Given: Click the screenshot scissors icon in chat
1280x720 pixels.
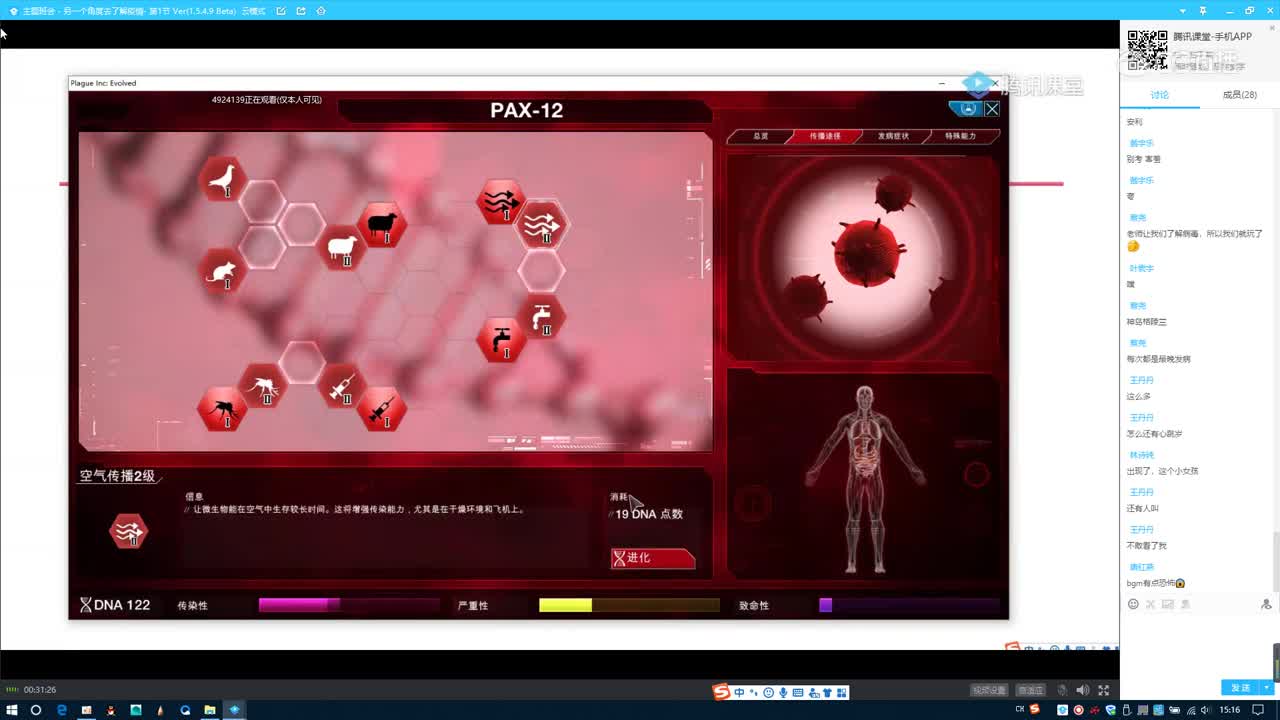Looking at the screenshot, I should [1150, 604].
